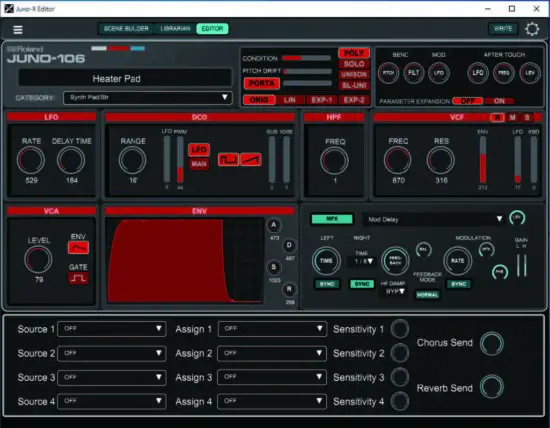Image resolution: width=550 pixels, height=428 pixels.
Task: Choose the VCA ENV shape icon
Action: coord(78,248)
